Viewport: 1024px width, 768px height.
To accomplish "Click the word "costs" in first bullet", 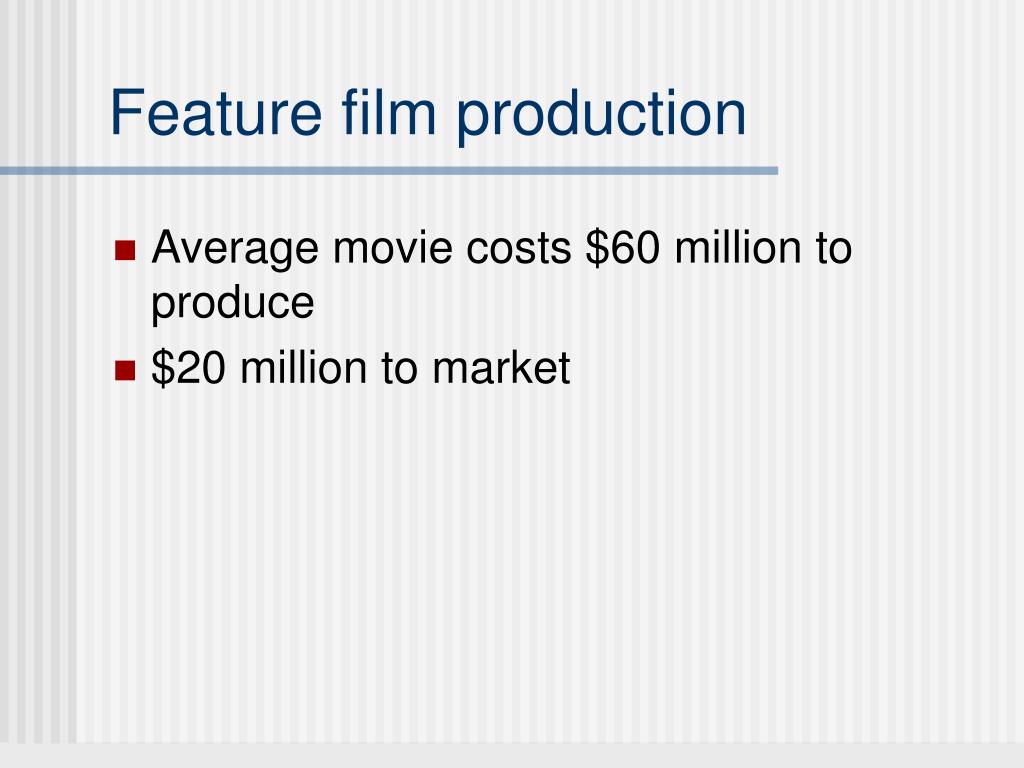I will point(519,249).
